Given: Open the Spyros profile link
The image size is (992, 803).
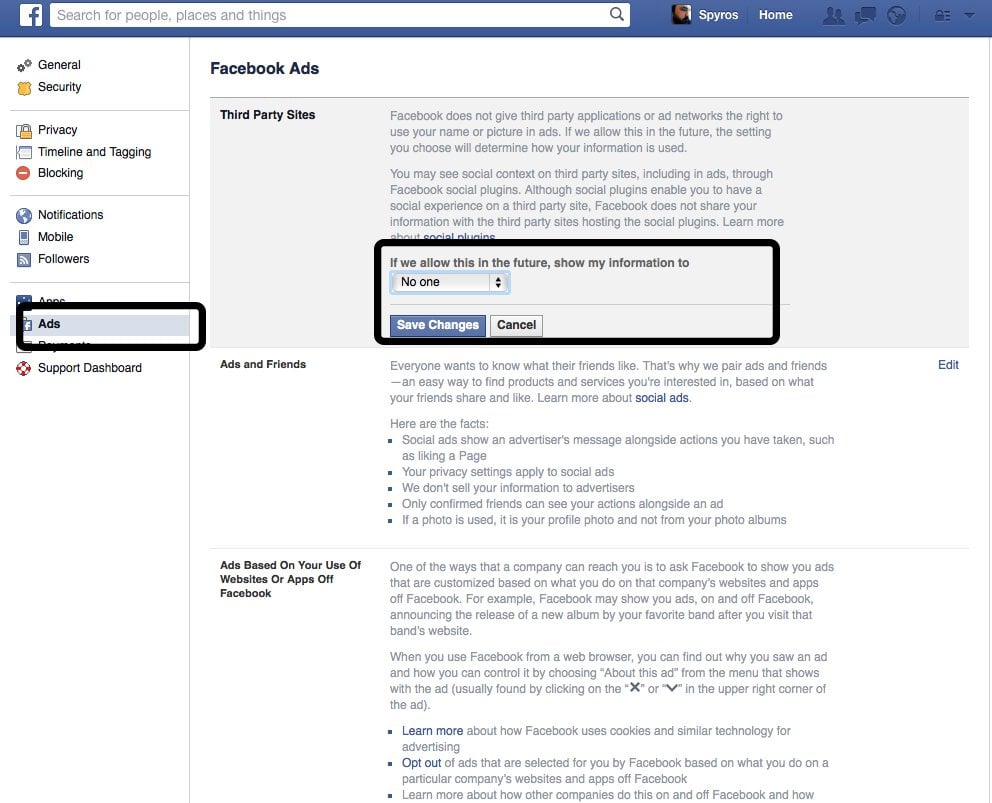Looking at the screenshot, I should [718, 15].
